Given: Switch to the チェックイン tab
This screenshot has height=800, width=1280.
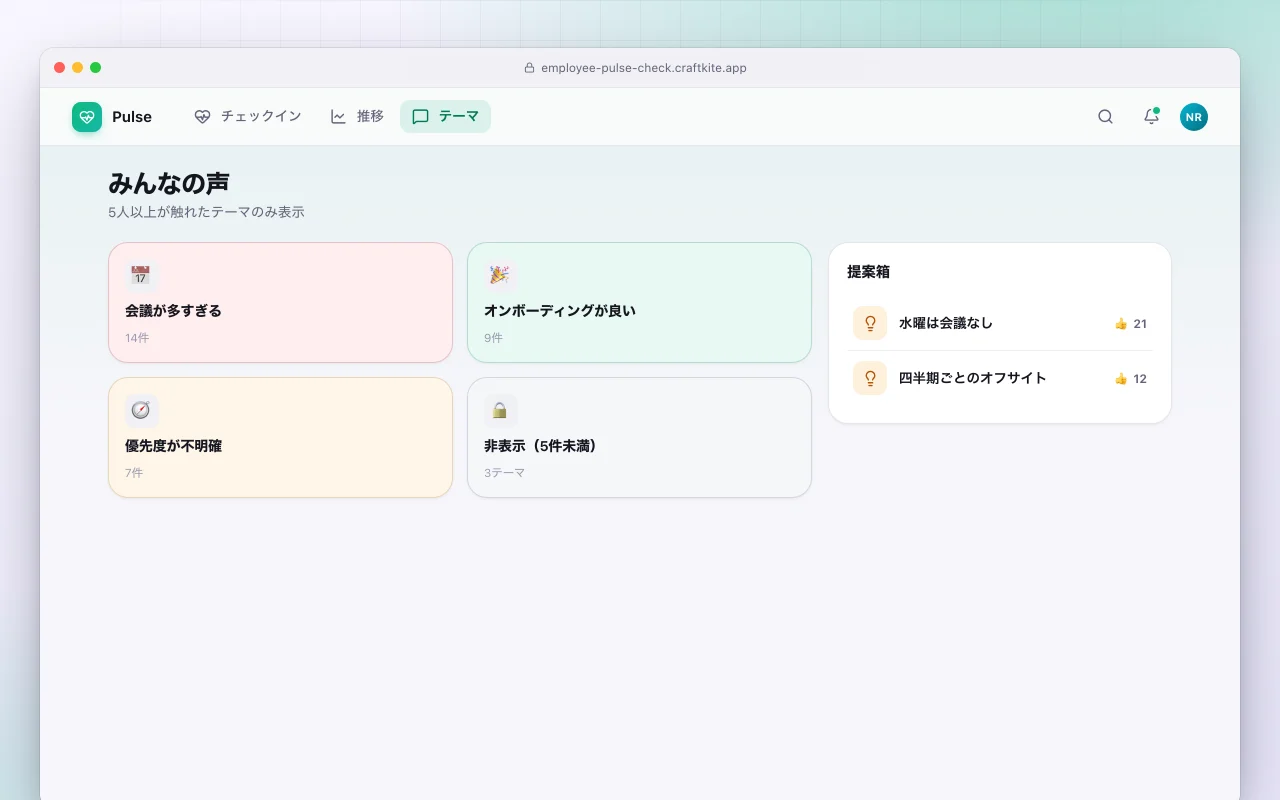Looking at the screenshot, I should (x=248, y=117).
